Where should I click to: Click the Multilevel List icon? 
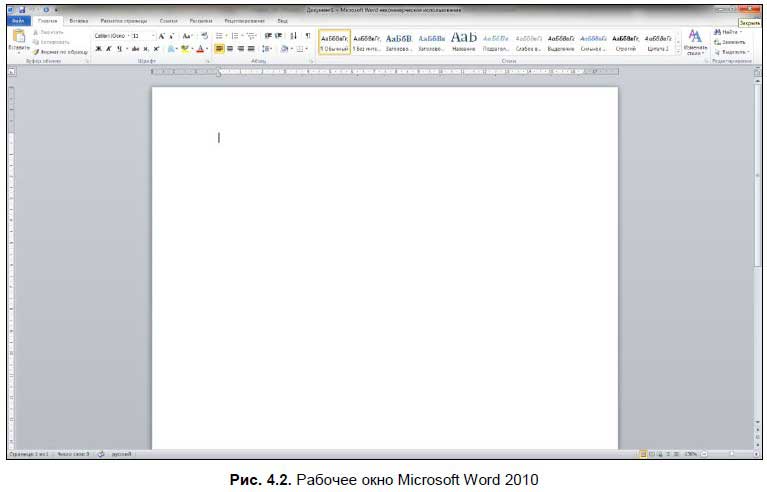tap(251, 36)
